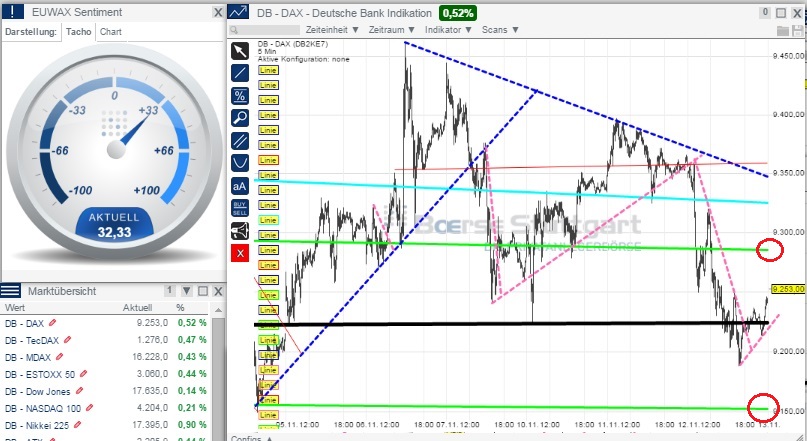Screen dimensions: 807x441
Task: Open the DB - MDAX row
Action: [x=106, y=357]
